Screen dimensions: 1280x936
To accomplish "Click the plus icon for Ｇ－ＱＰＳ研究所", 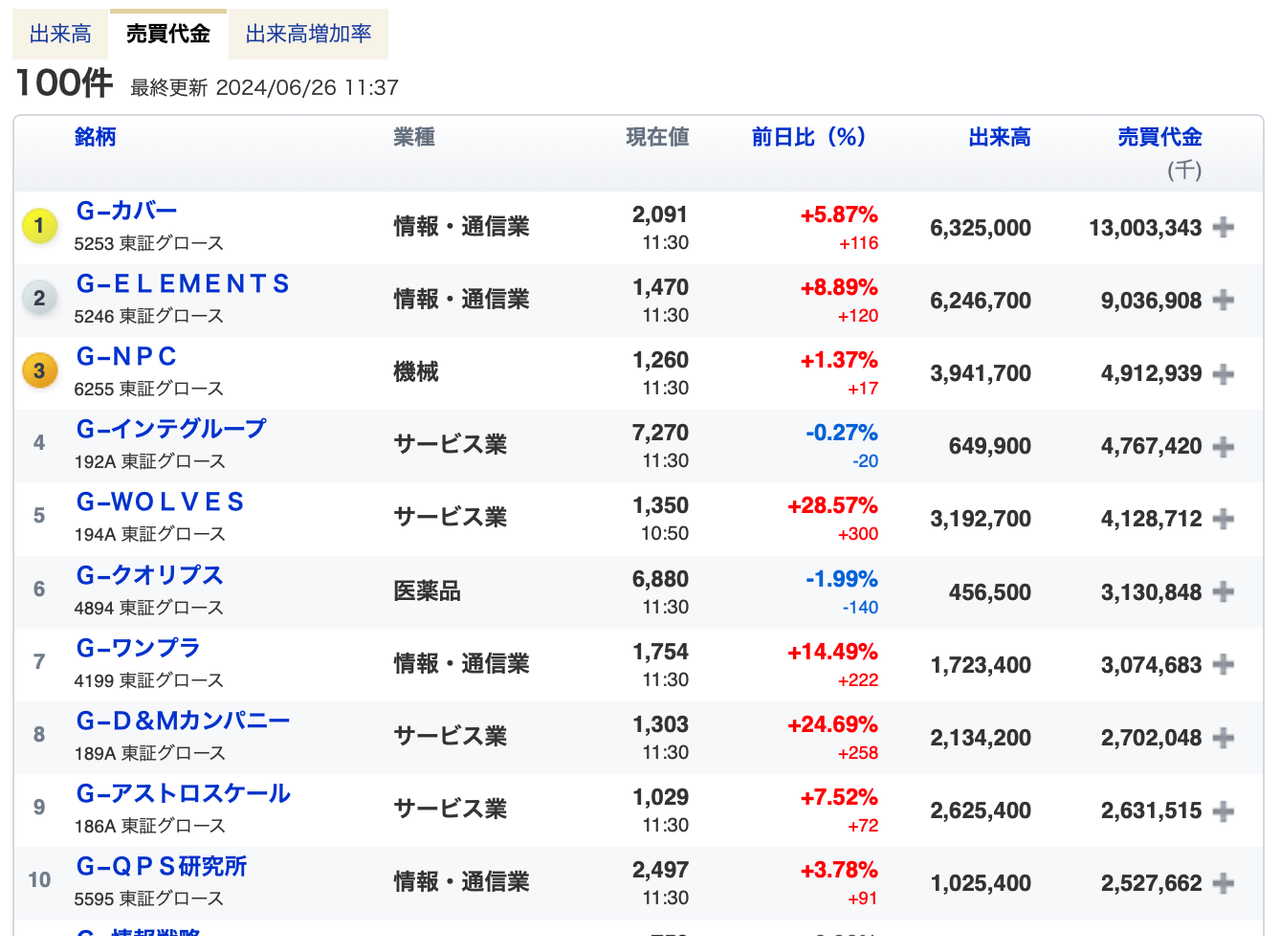I will pos(1221,882).
